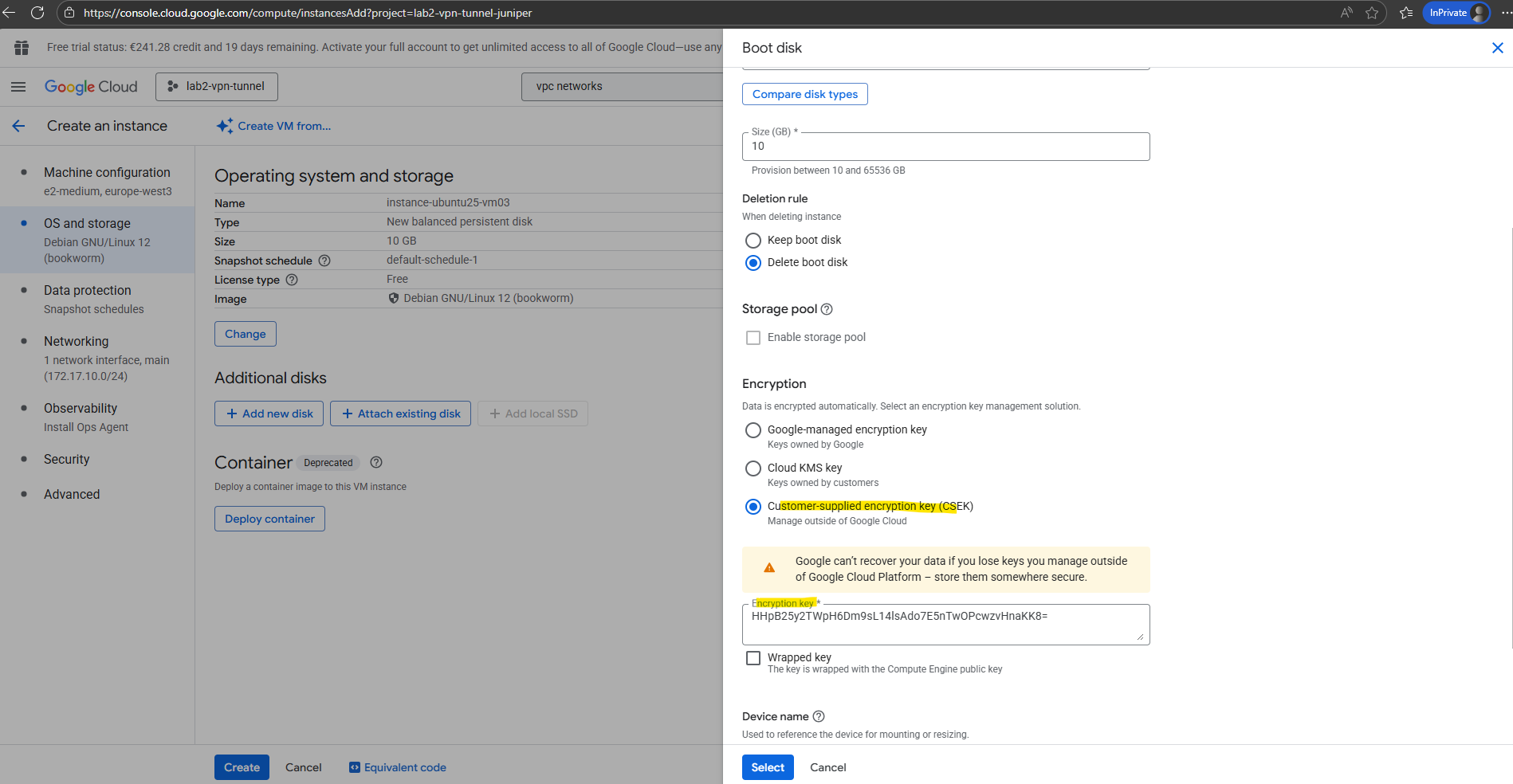
Task: Click the sparkle icon of Create VM from
Action: [x=225, y=126]
